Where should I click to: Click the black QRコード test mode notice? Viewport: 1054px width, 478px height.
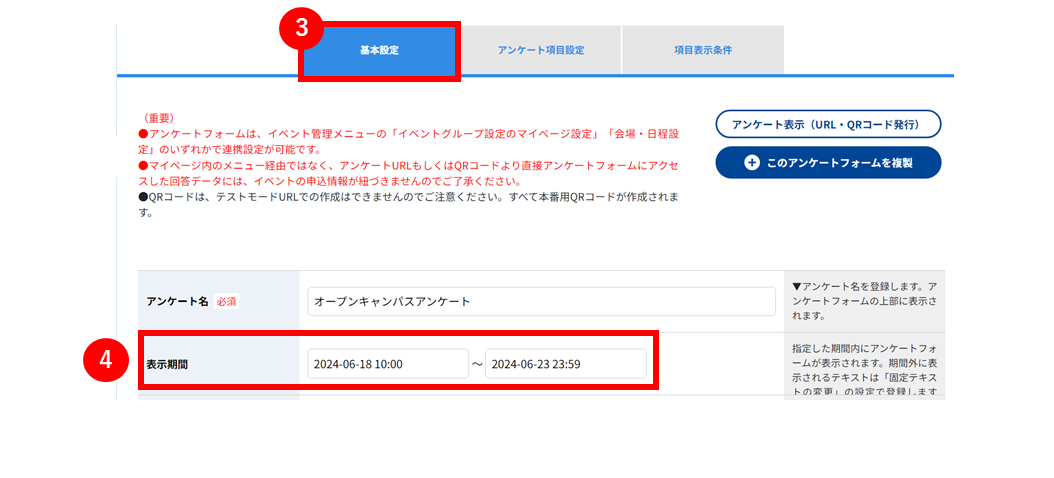pos(409,206)
